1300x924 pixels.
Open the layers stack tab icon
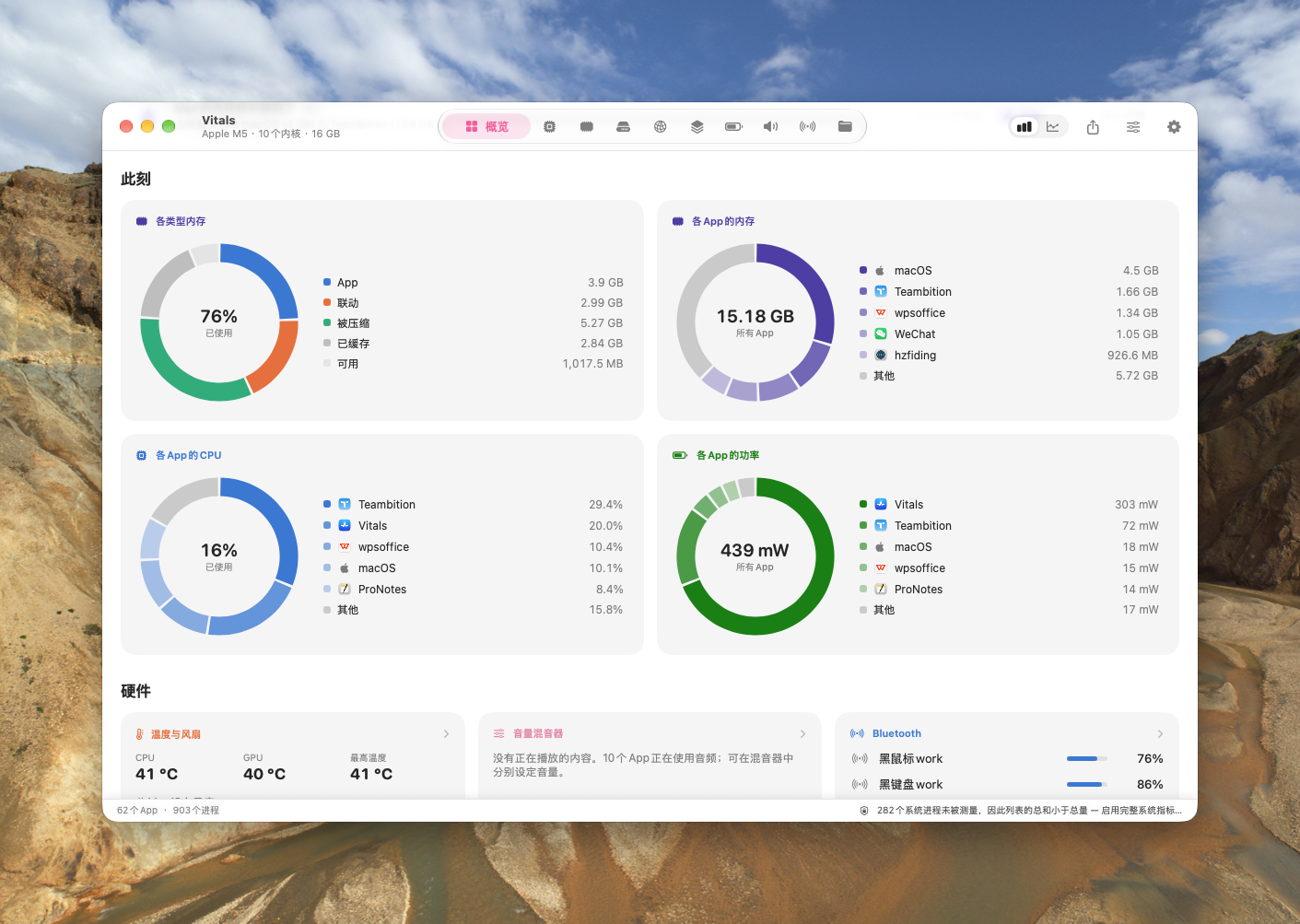(x=697, y=127)
